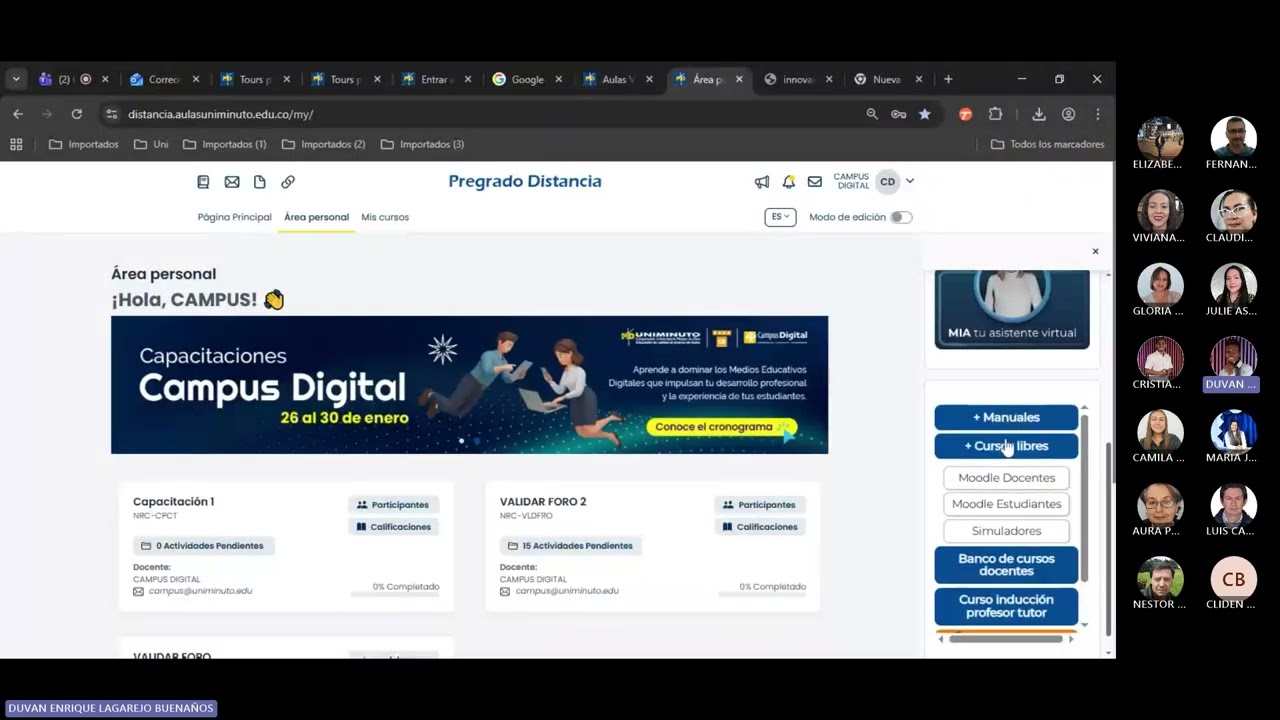Open the VALIDAR FORO 2 course title
This screenshot has height=720, width=1280.
point(543,502)
